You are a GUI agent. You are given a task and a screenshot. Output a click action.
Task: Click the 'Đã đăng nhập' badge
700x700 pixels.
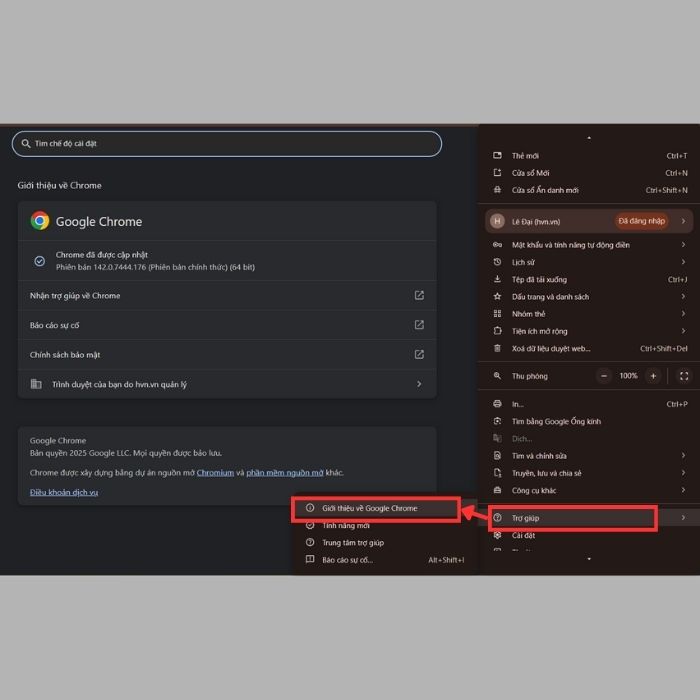(x=642, y=221)
